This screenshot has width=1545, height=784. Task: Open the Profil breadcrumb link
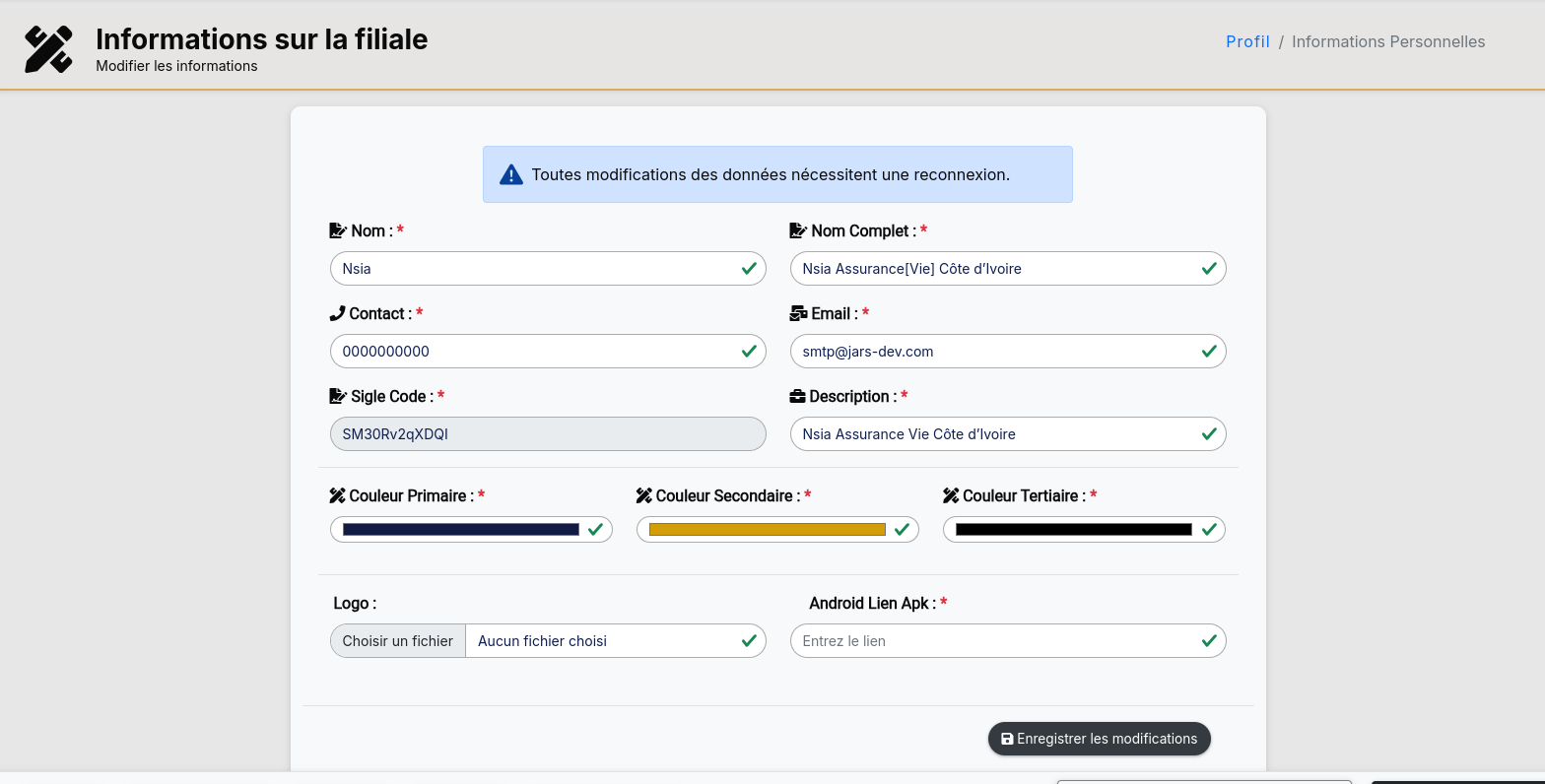(x=1247, y=41)
